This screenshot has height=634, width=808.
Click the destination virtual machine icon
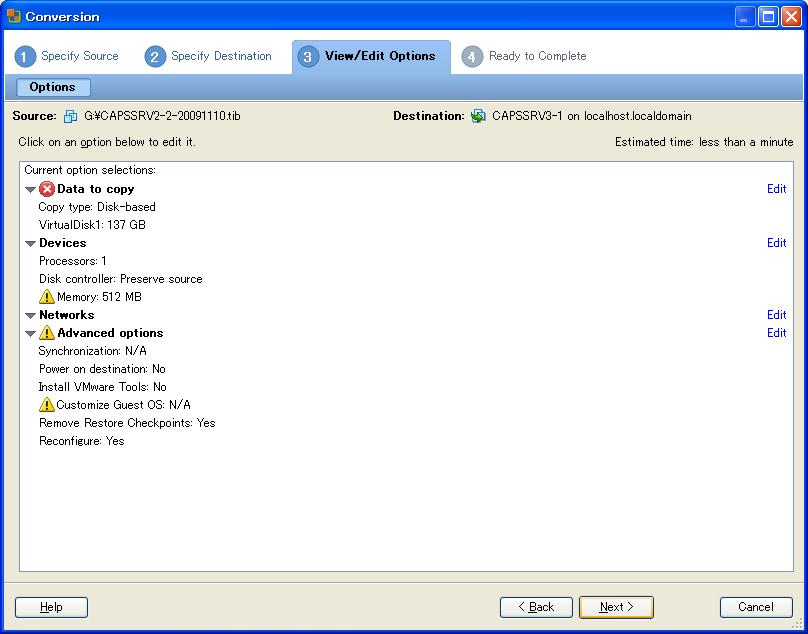coord(478,116)
